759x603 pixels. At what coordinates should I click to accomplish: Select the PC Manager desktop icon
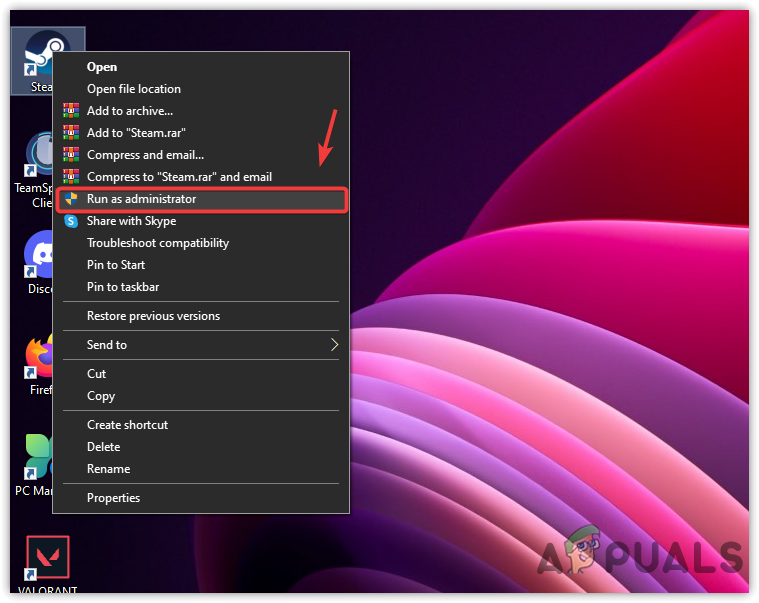(36, 464)
